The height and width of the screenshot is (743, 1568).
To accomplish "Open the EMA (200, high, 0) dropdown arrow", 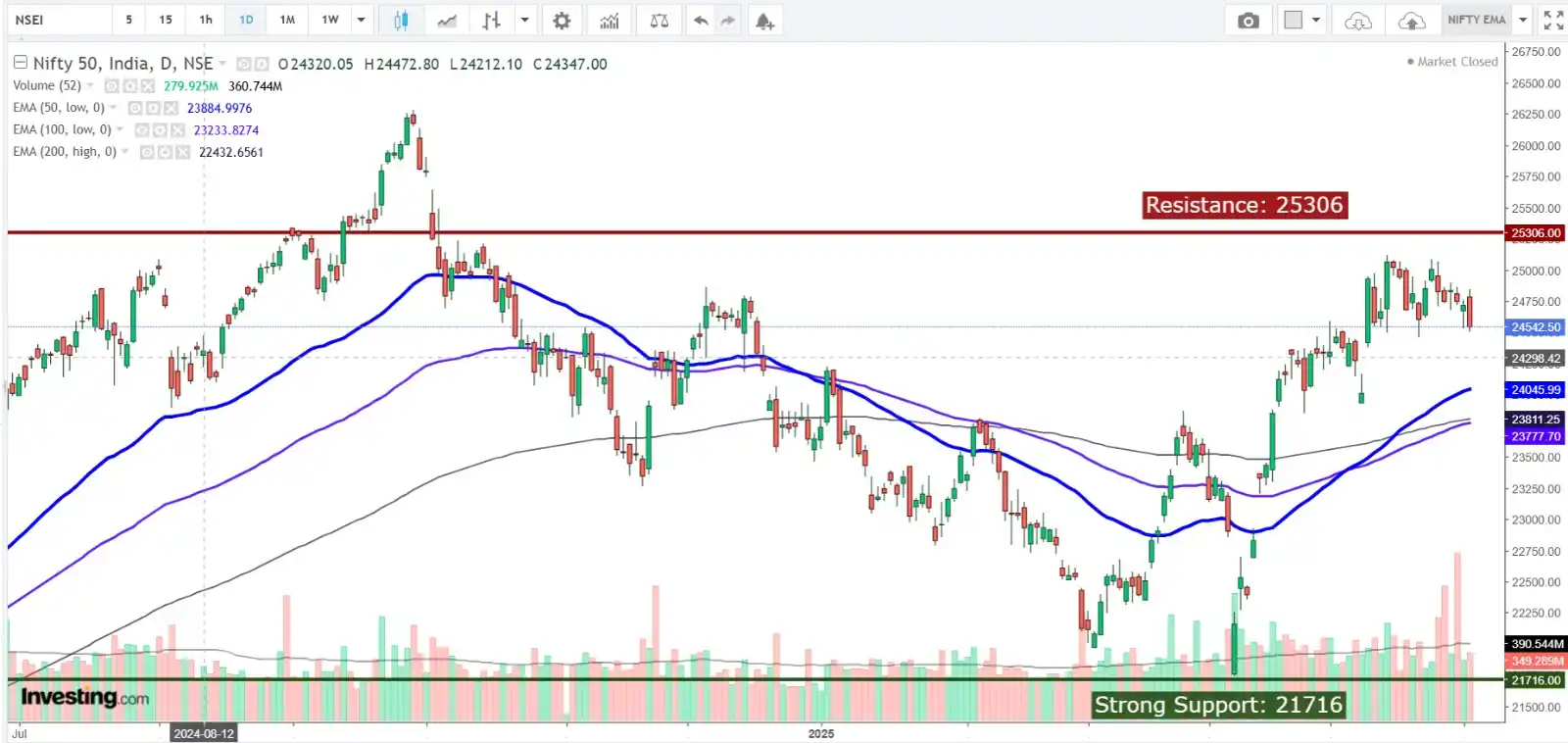I will tap(124, 151).
